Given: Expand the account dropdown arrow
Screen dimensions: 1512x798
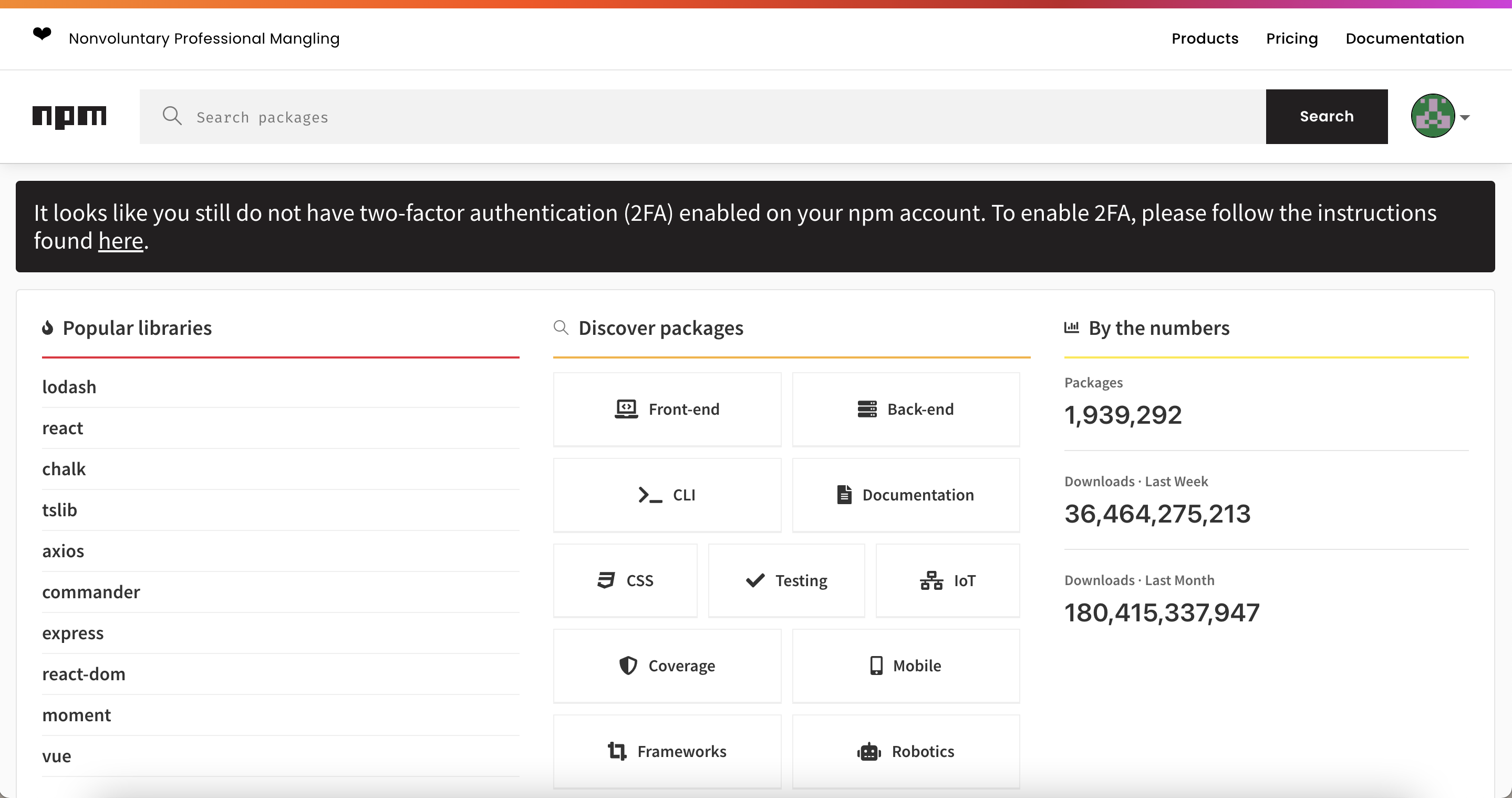Looking at the screenshot, I should pyautogui.click(x=1465, y=117).
